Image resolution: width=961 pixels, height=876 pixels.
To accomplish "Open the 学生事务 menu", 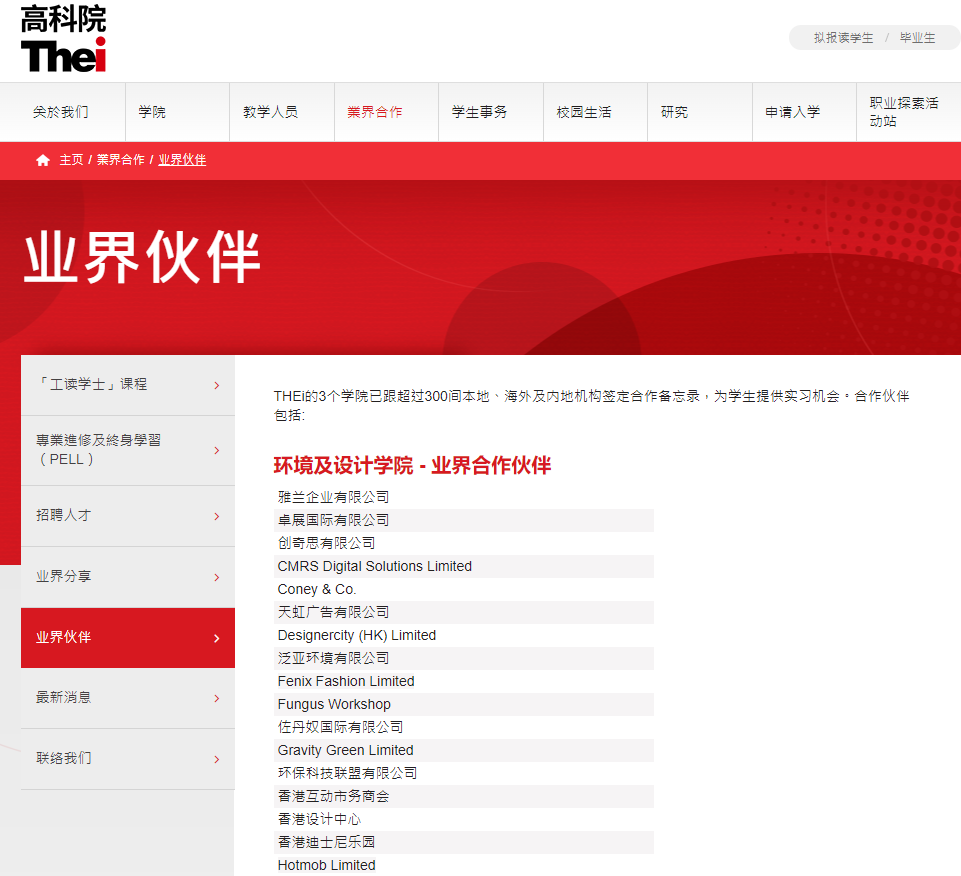I will coord(491,112).
